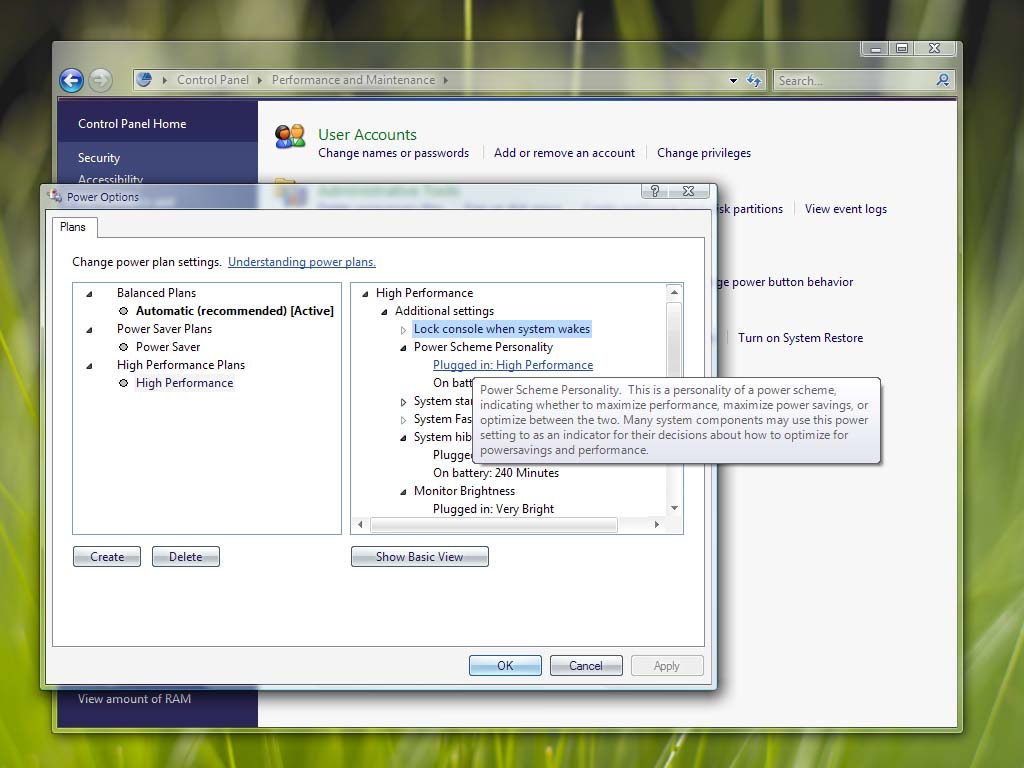Click the Cancel button
Image resolution: width=1024 pixels, height=768 pixels.
(x=586, y=665)
